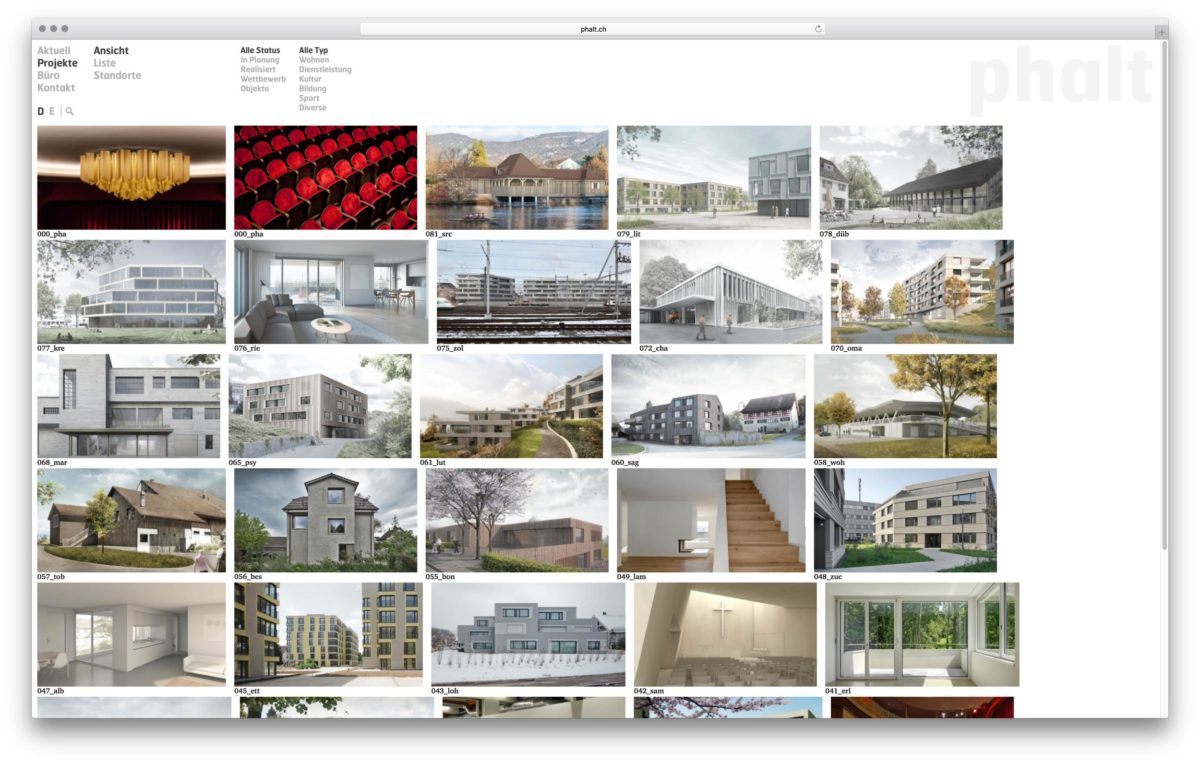Open project thumbnail 081_src
Screen dimensions: 1200x763
click(516, 178)
